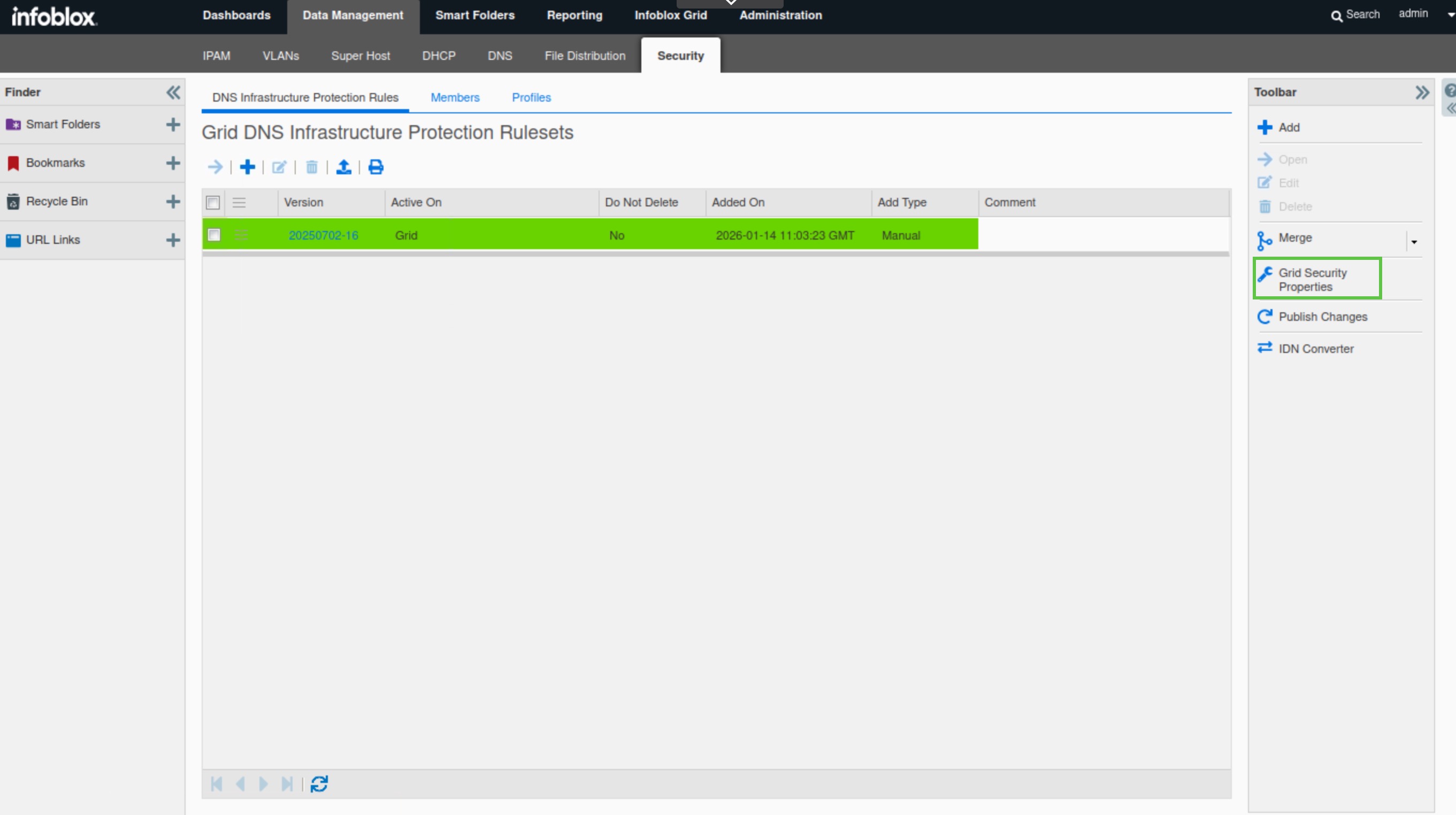
Task: Refresh the rulesets table
Action: (319, 784)
